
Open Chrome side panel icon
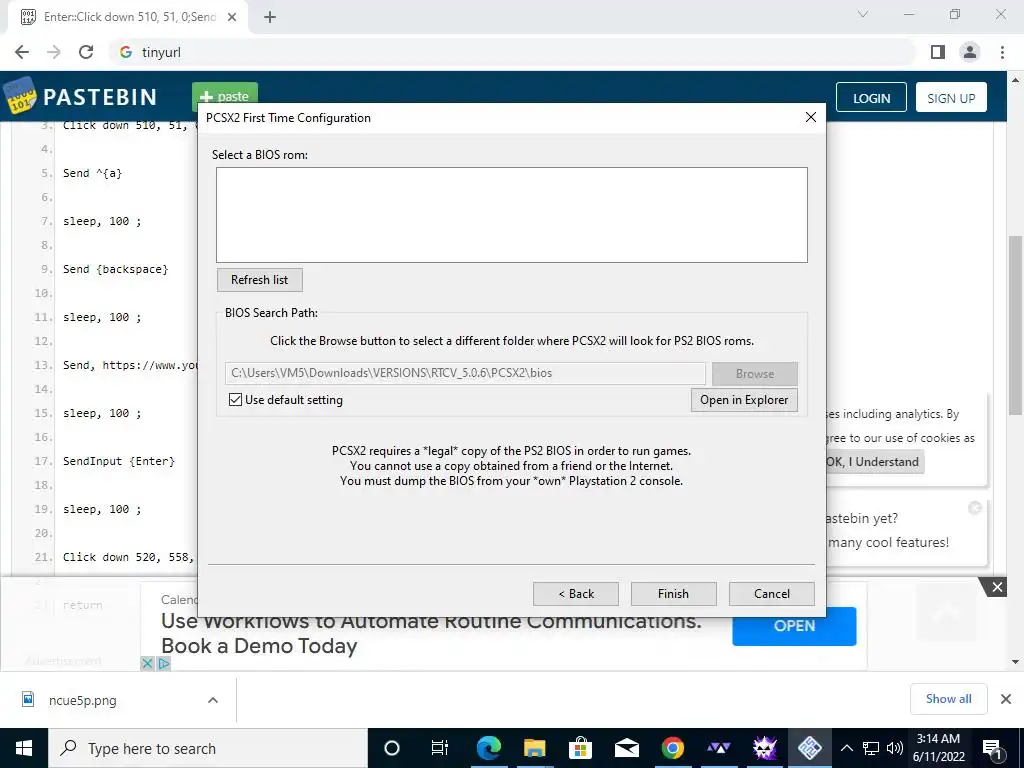click(937, 52)
